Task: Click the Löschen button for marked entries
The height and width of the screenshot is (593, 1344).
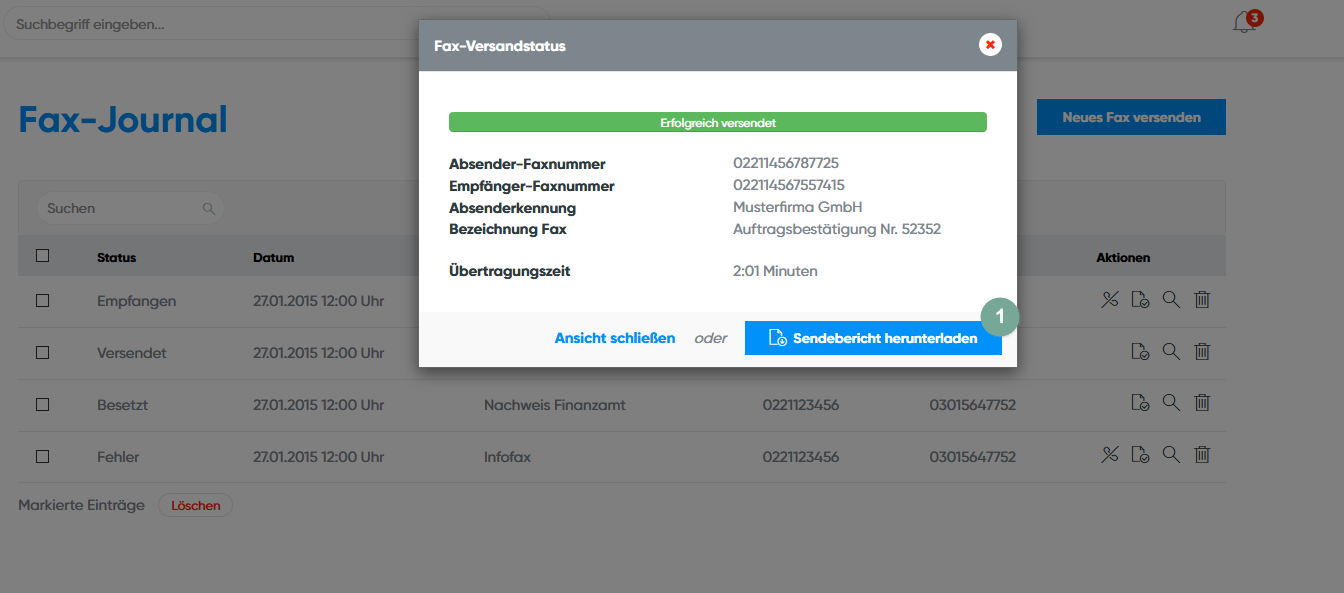Action: coord(195,505)
